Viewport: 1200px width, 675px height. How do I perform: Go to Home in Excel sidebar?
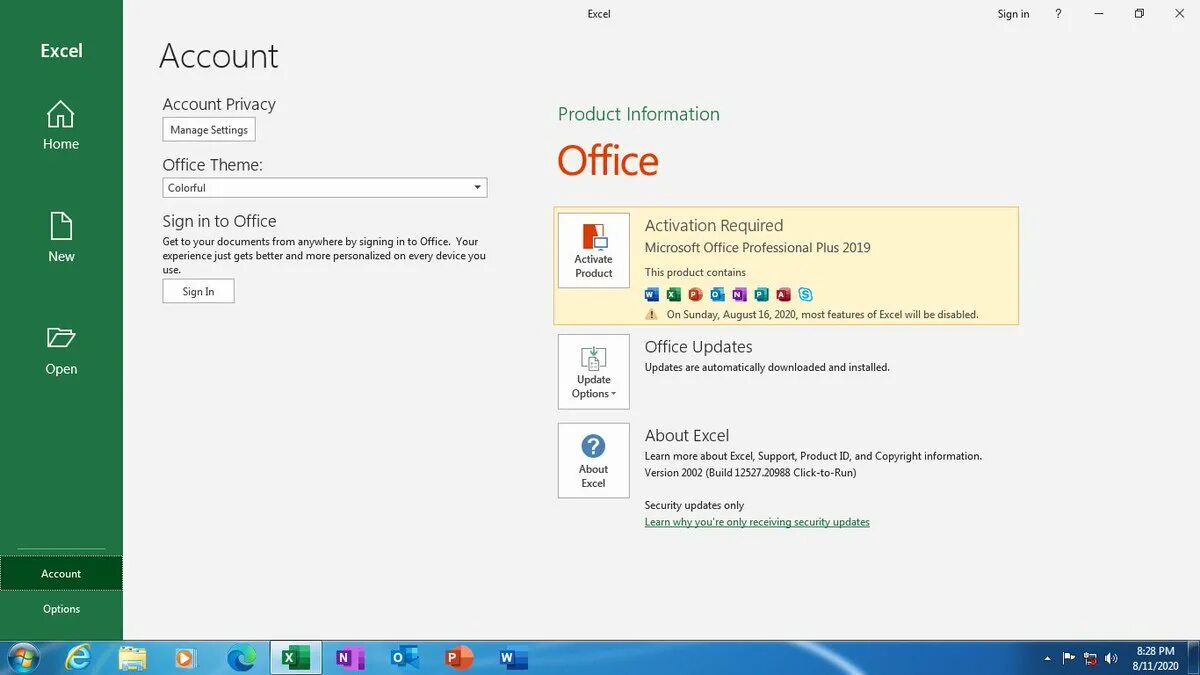(x=60, y=126)
